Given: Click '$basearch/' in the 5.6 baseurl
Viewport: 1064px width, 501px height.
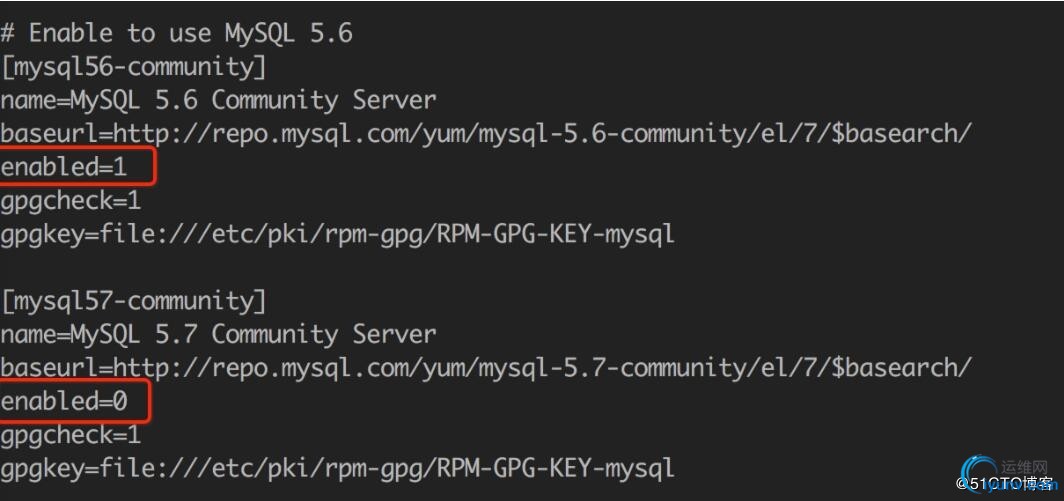Looking at the screenshot, I should [903, 134].
